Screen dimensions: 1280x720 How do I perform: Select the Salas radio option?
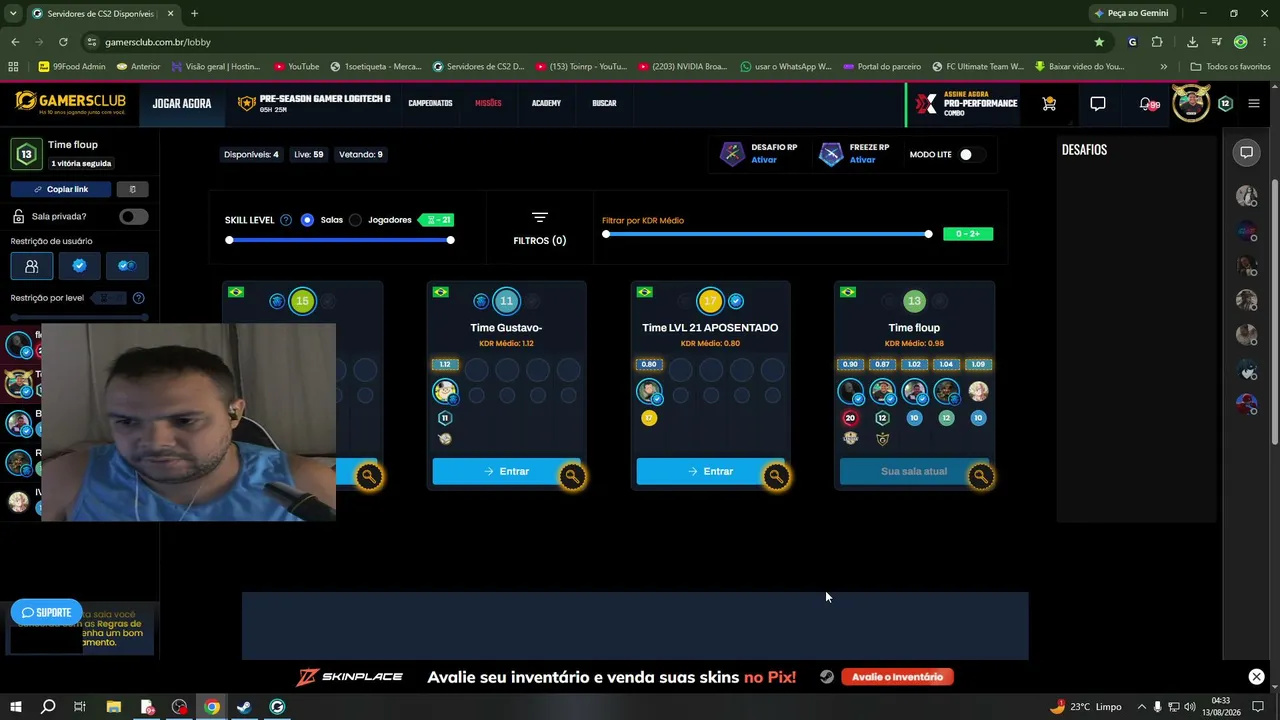click(307, 220)
